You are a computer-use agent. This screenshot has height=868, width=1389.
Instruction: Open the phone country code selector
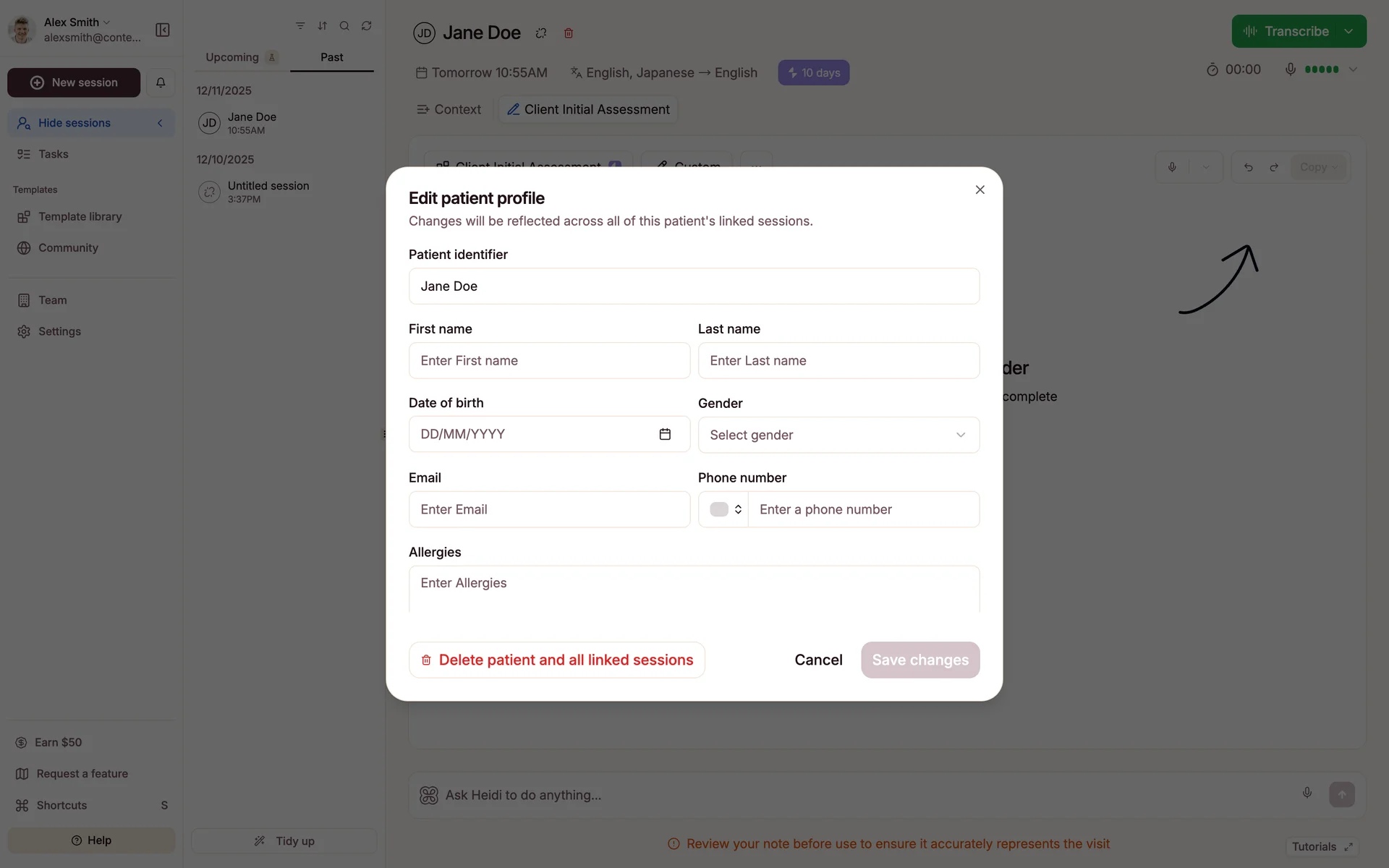pos(725,509)
